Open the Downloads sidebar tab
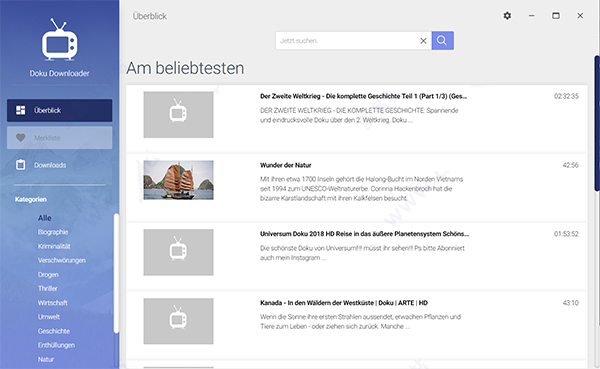 coord(59,165)
